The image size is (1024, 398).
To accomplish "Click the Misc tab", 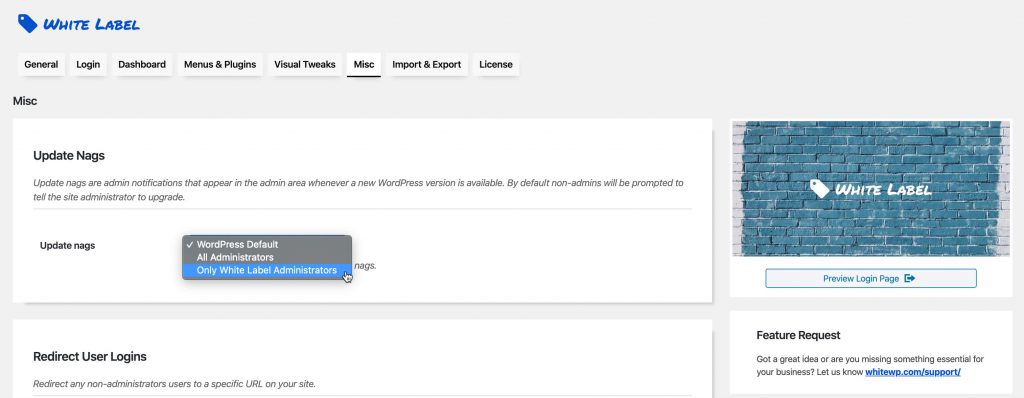I will [x=364, y=65].
